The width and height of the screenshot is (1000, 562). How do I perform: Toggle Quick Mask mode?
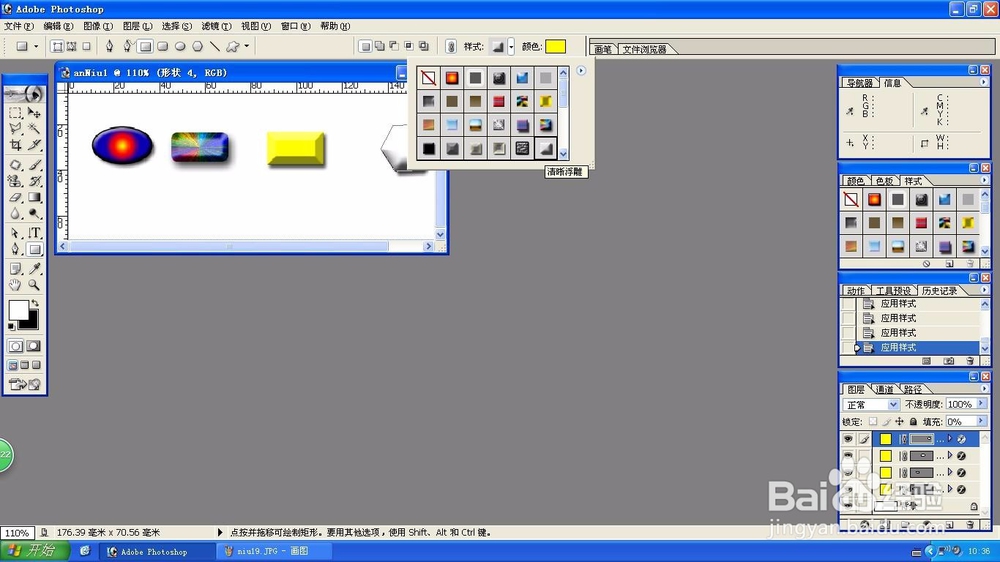[x=33, y=346]
